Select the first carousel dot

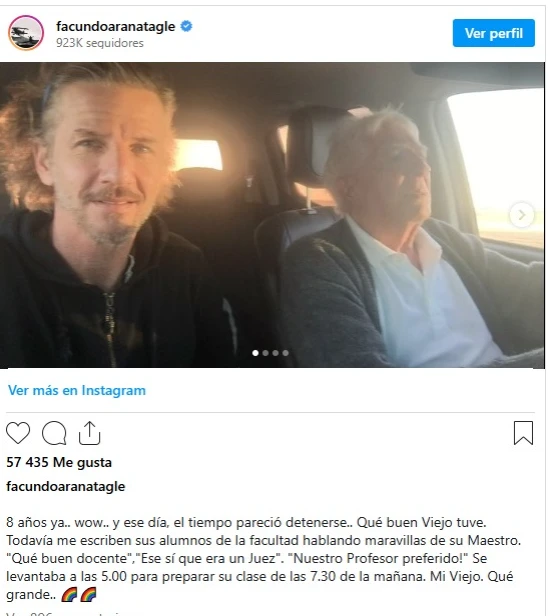click(255, 353)
